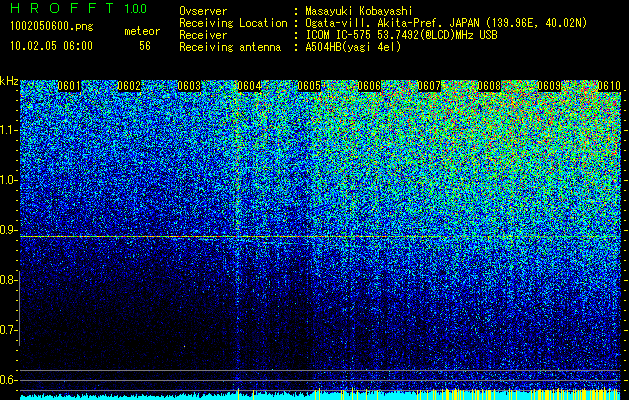Viewport: 629px width, 400px height.
Task: Click the kHz axis unit label
Action: 9,81
